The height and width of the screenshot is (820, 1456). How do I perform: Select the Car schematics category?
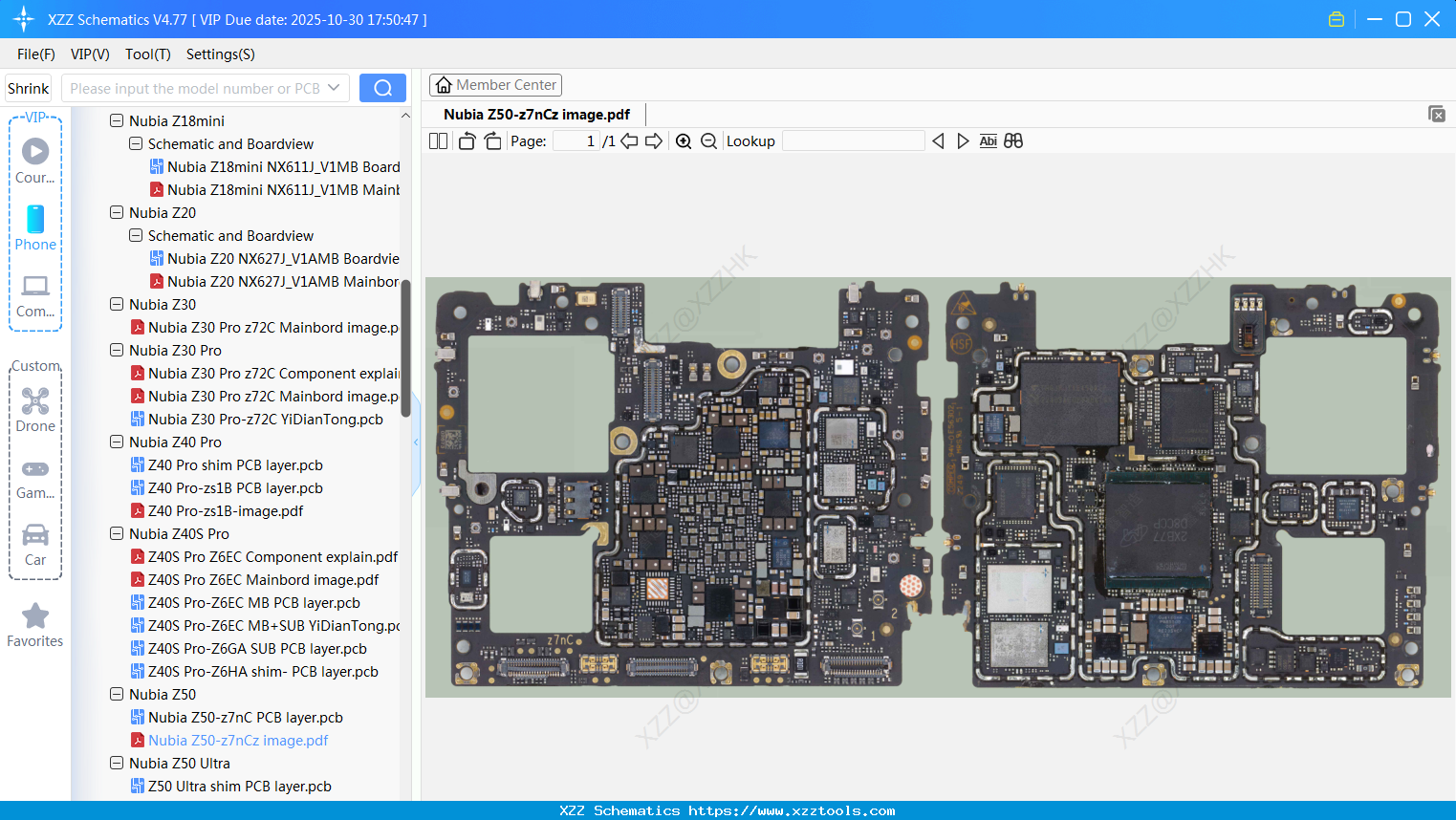point(34,535)
